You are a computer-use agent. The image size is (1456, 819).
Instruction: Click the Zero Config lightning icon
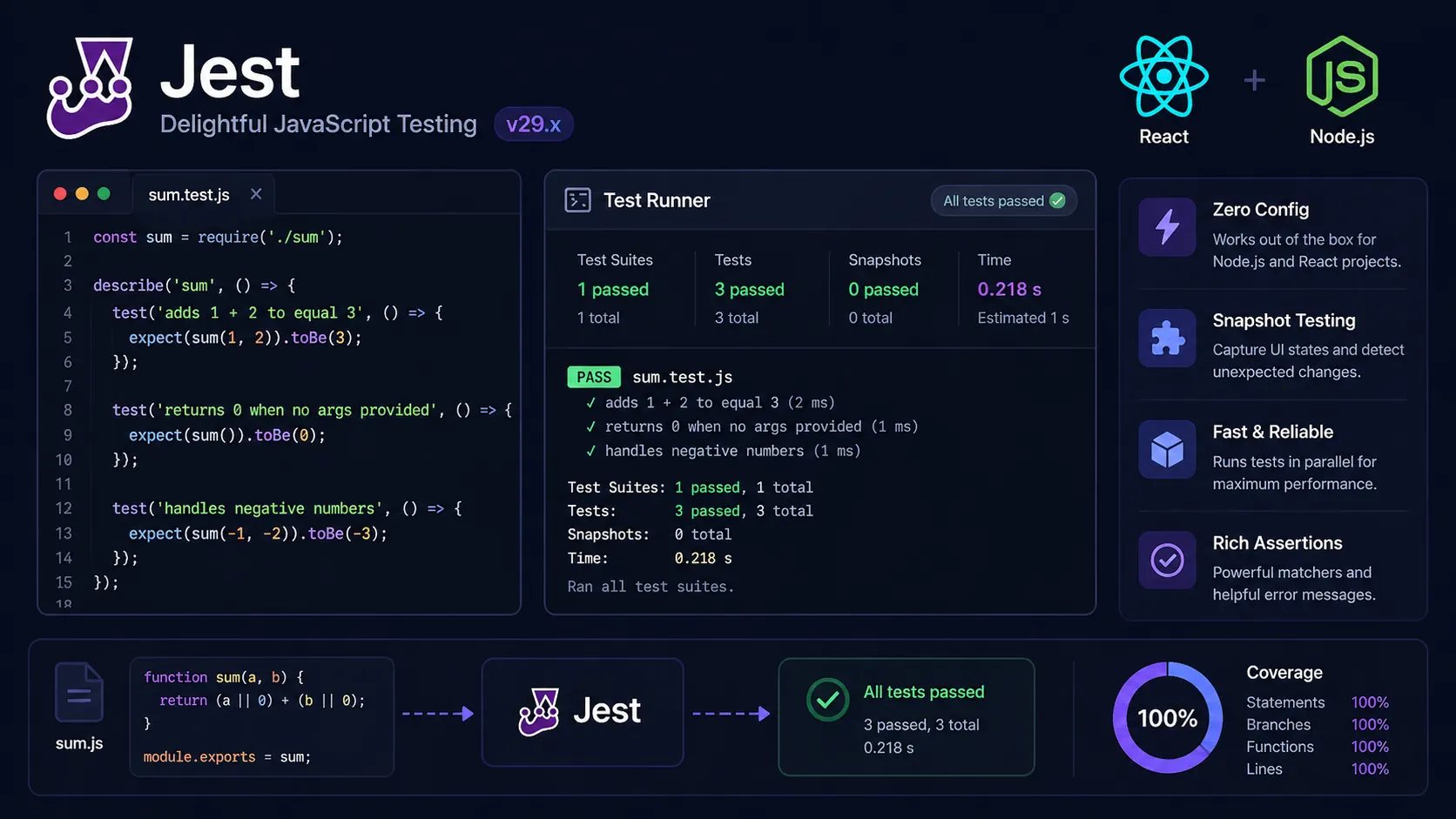1166,227
